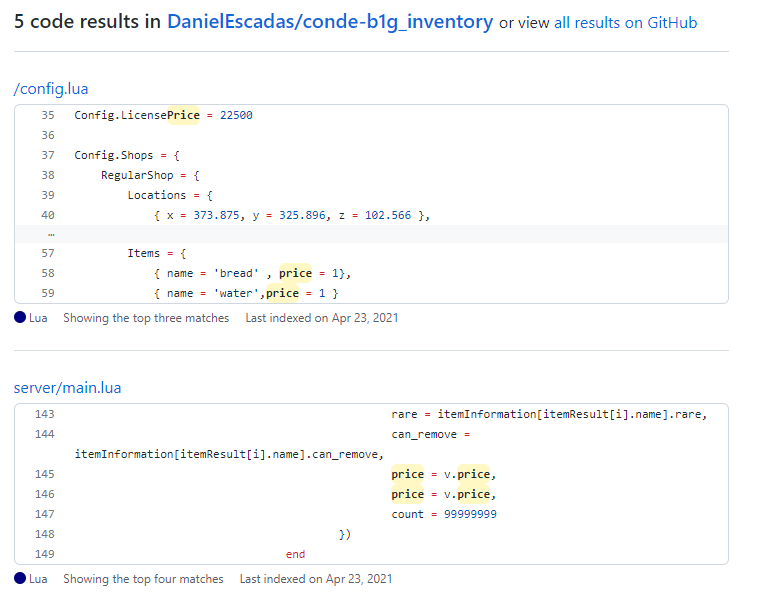
Task: Click line number 147 at count
Action: [x=45, y=514]
